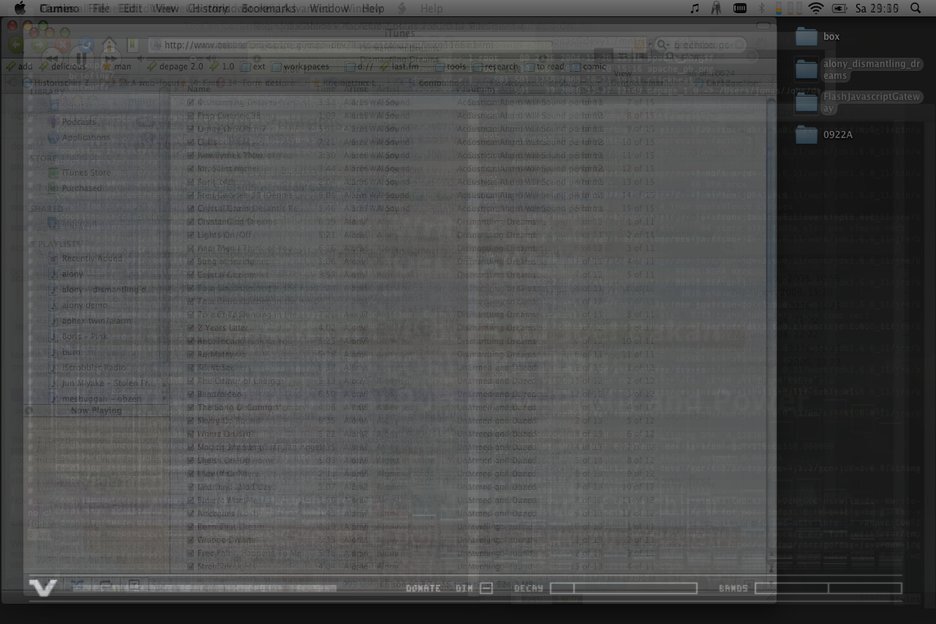Adjust the DECAY slider
This screenshot has width=936, height=624.
[x=623, y=588]
